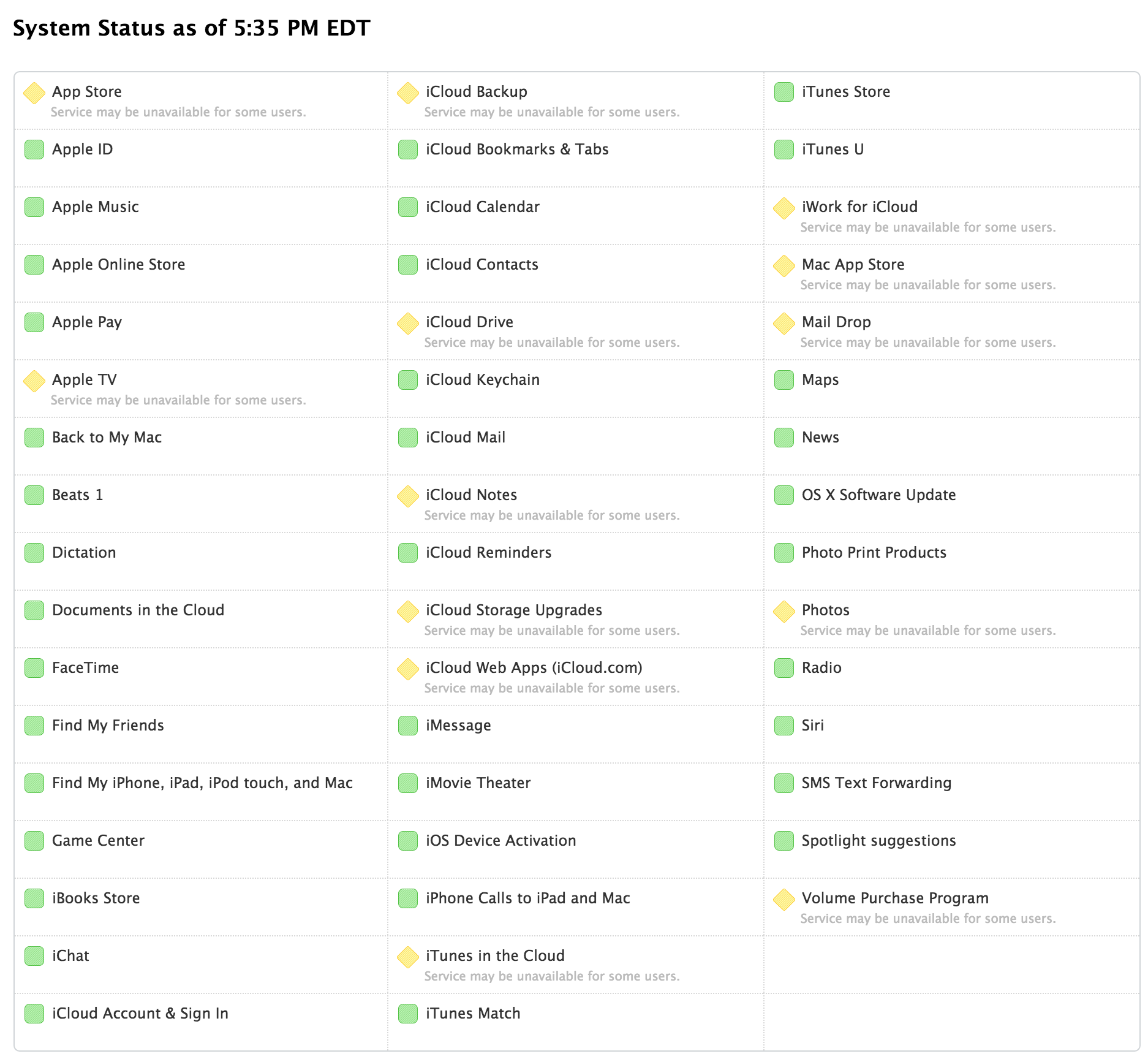Click the green status icon beside iTunes Store
The image size is (1148, 1059).
(784, 92)
